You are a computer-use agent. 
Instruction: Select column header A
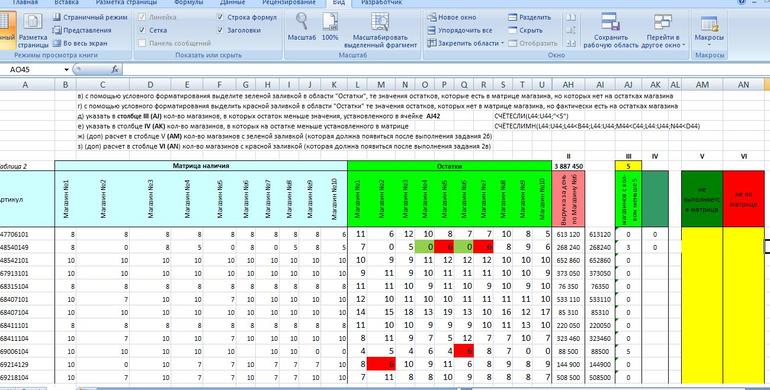26,85
